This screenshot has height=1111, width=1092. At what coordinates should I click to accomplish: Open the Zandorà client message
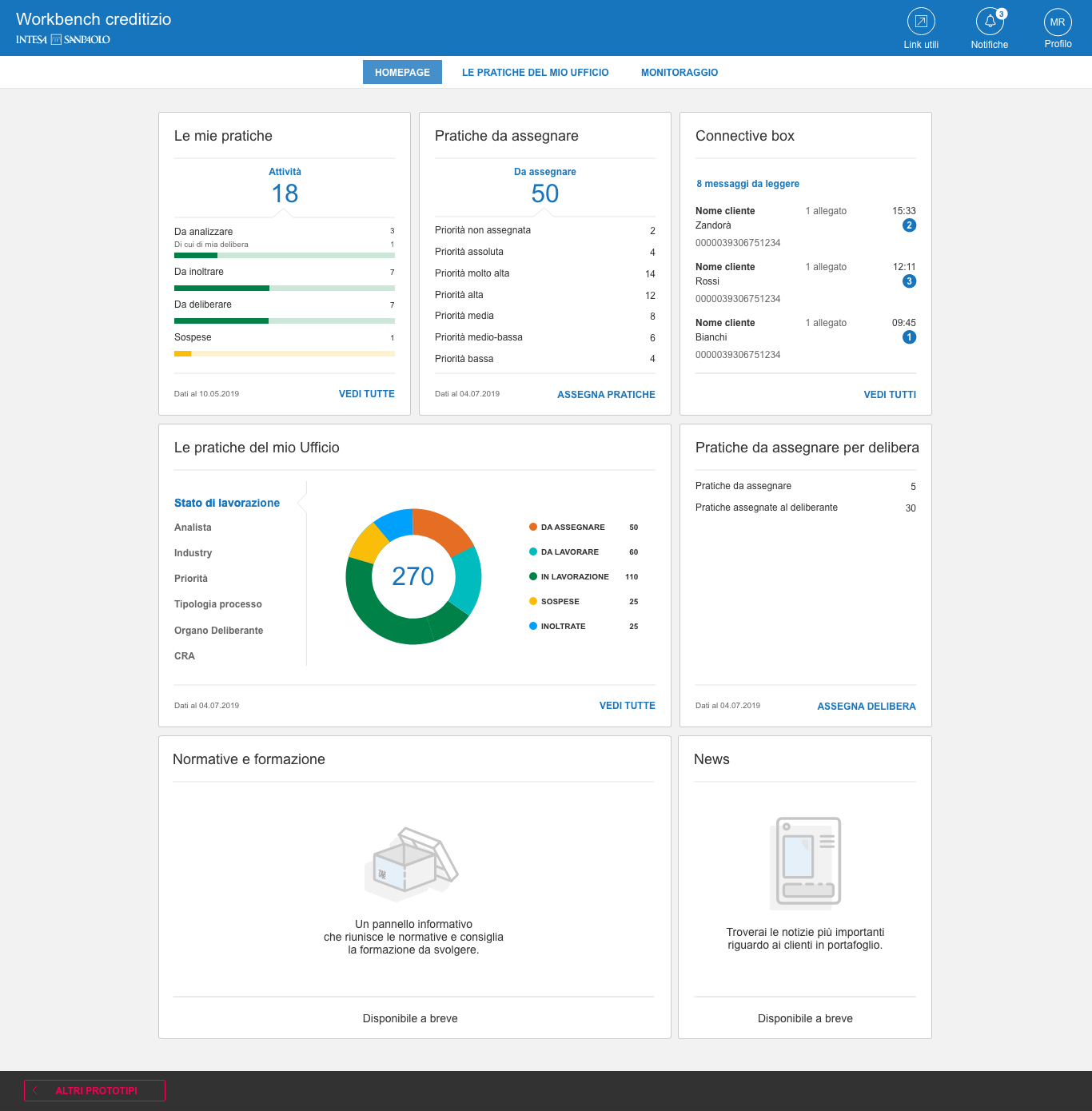pos(806,226)
